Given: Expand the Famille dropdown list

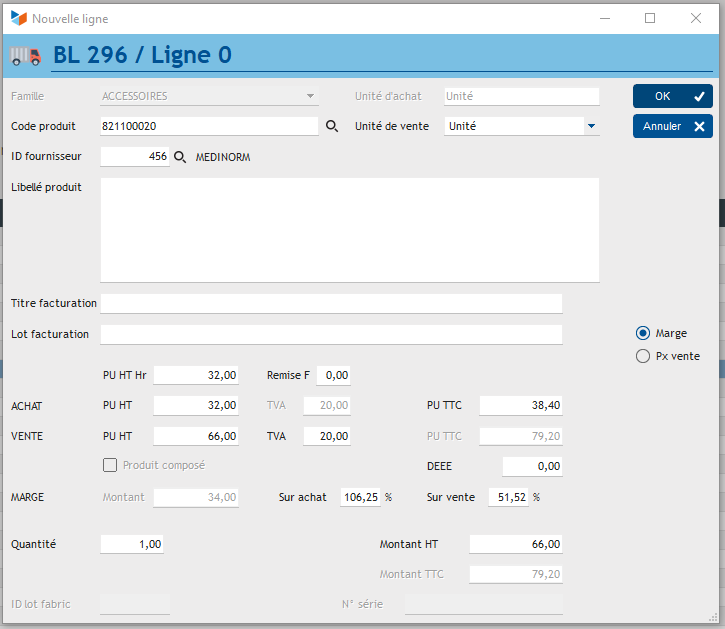Looking at the screenshot, I should point(310,97).
